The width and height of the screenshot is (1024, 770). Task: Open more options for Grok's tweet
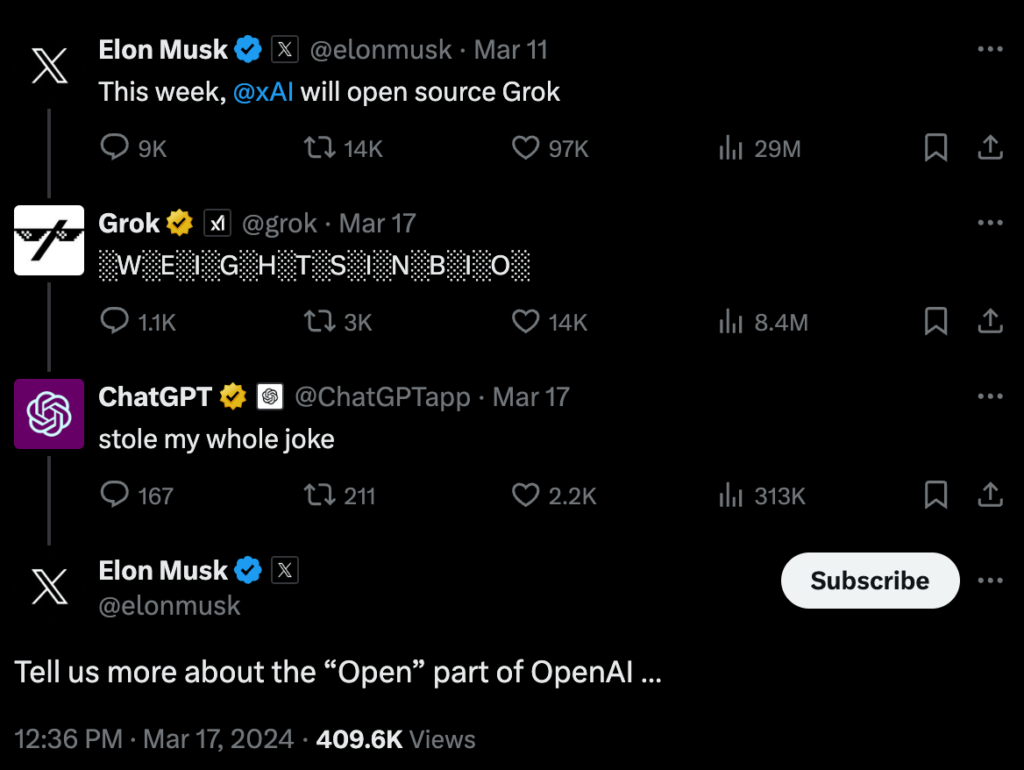[x=989, y=223]
